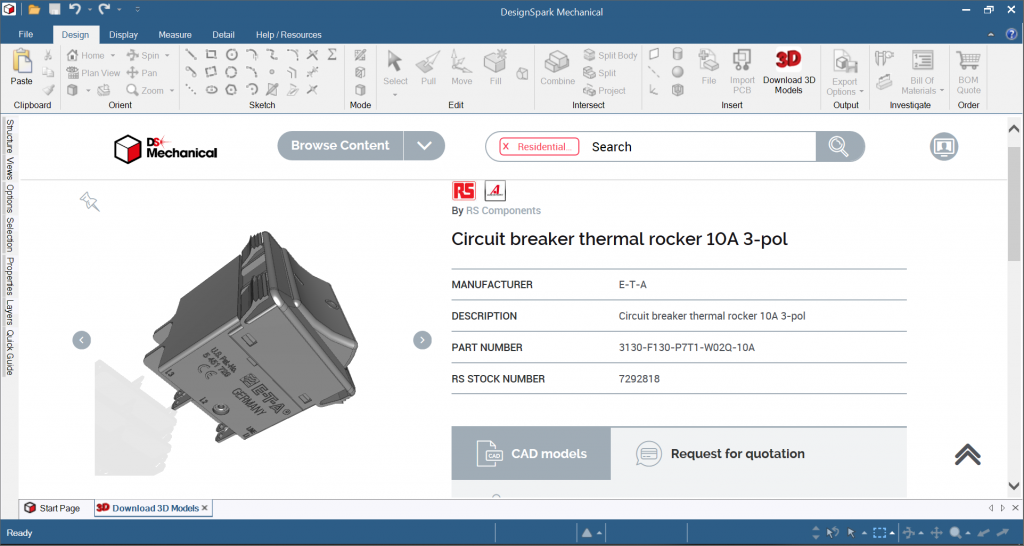Open the Bill Of Materials dropdown
Image resolution: width=1024 pixels, height=546 pixels.
point(916,74)
